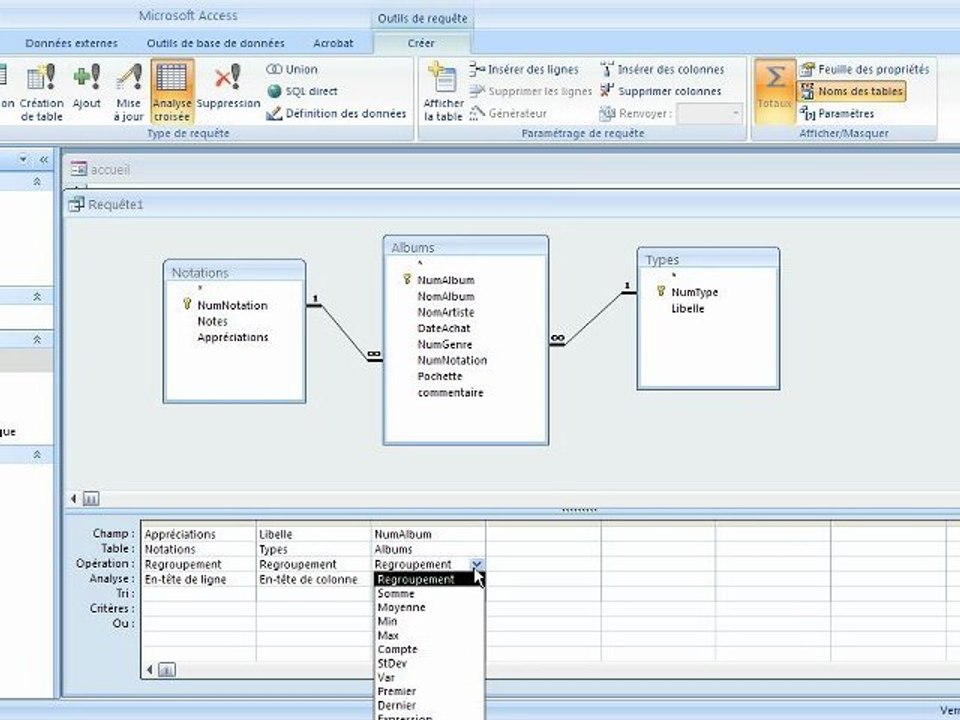Select NomArtiste field in Albums table

pos(446,312)
